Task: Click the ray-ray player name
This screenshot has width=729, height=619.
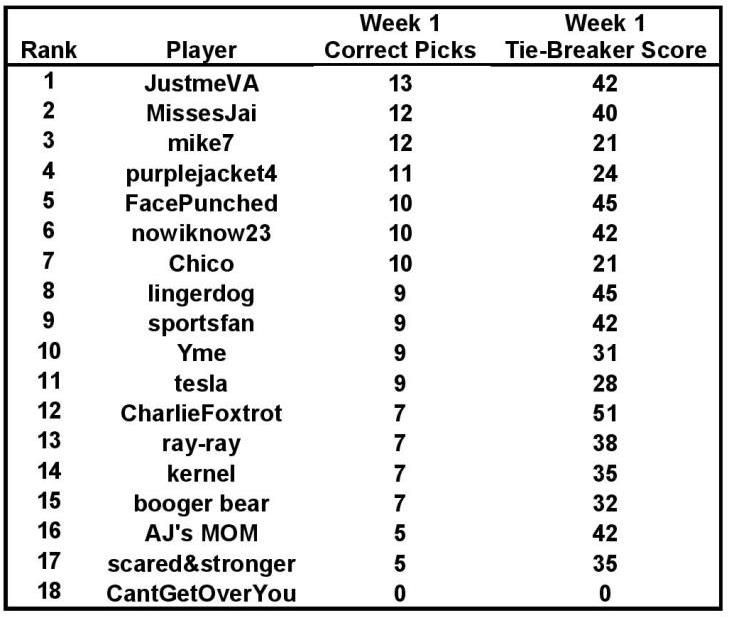Action: click(x=201, y=444)
